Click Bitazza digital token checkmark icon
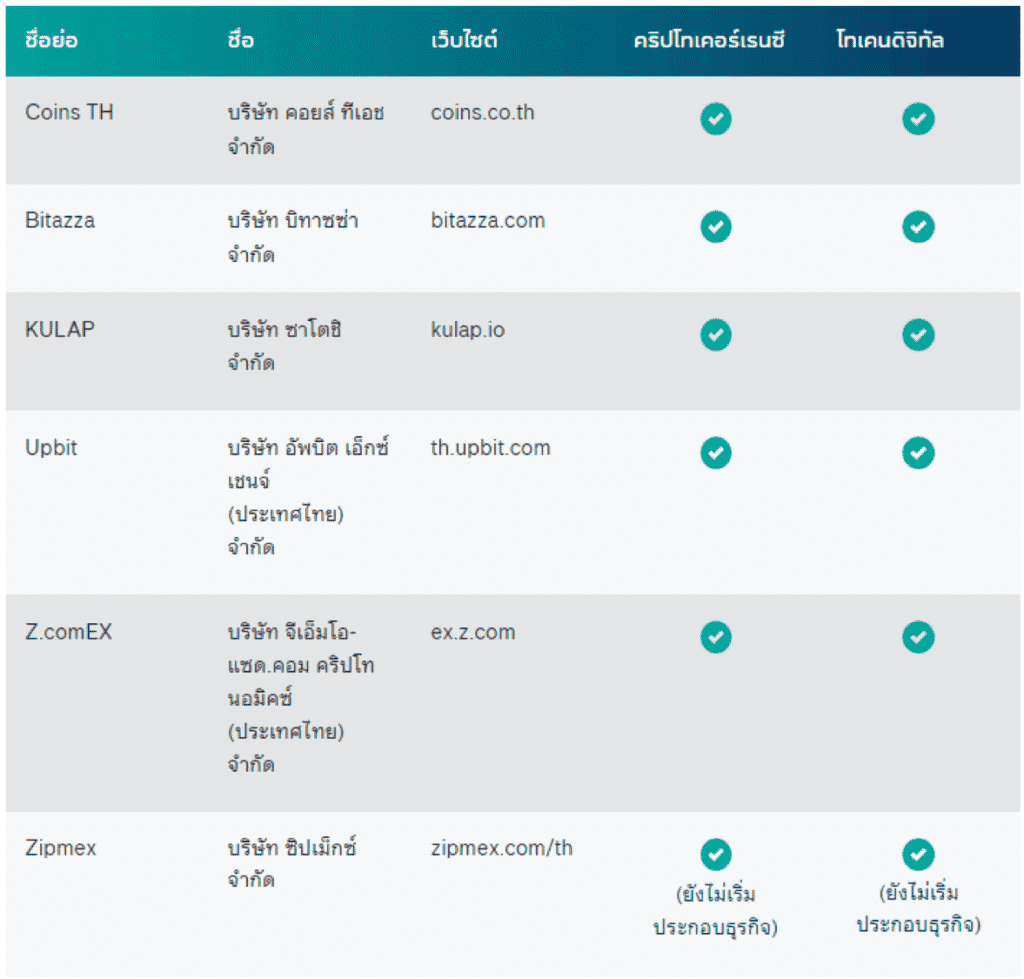 coord(918,227)
